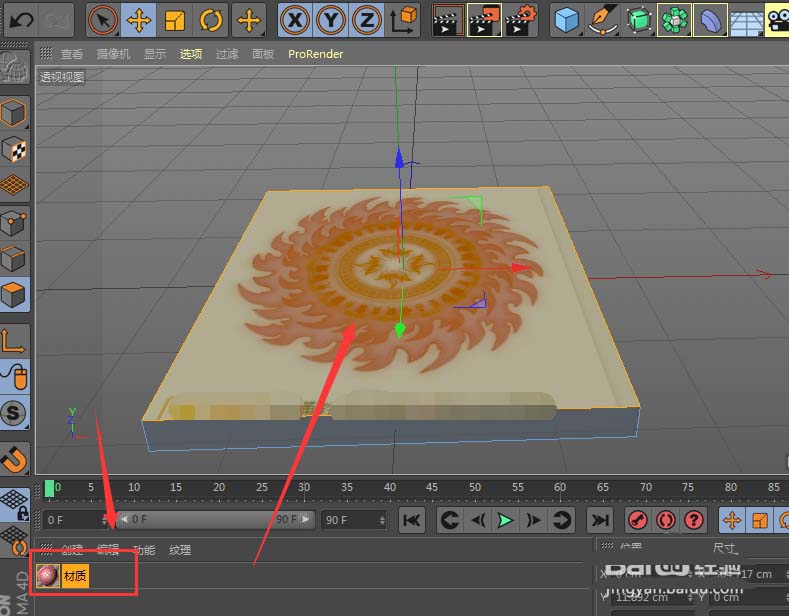Enable the Axis mode L-shaped icon
Viewport: 789px width, 616px height.
(15, 341)
